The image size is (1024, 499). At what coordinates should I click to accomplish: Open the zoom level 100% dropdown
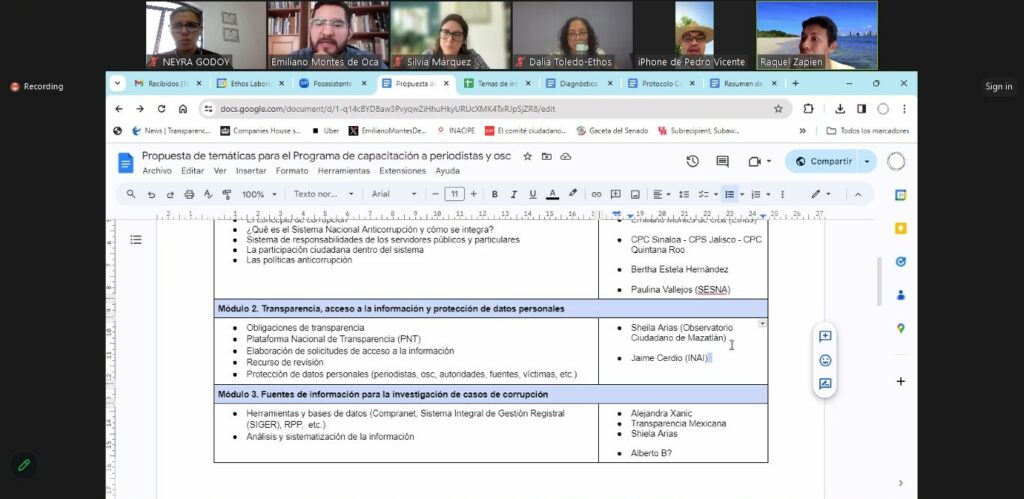tap(258, 194)
